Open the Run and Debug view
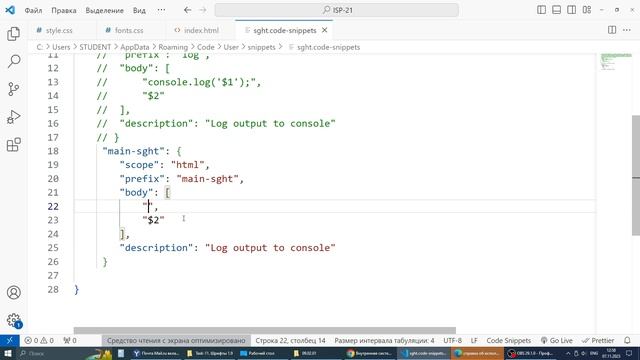This screenshot has height=360, width=640. pos(13,117)
